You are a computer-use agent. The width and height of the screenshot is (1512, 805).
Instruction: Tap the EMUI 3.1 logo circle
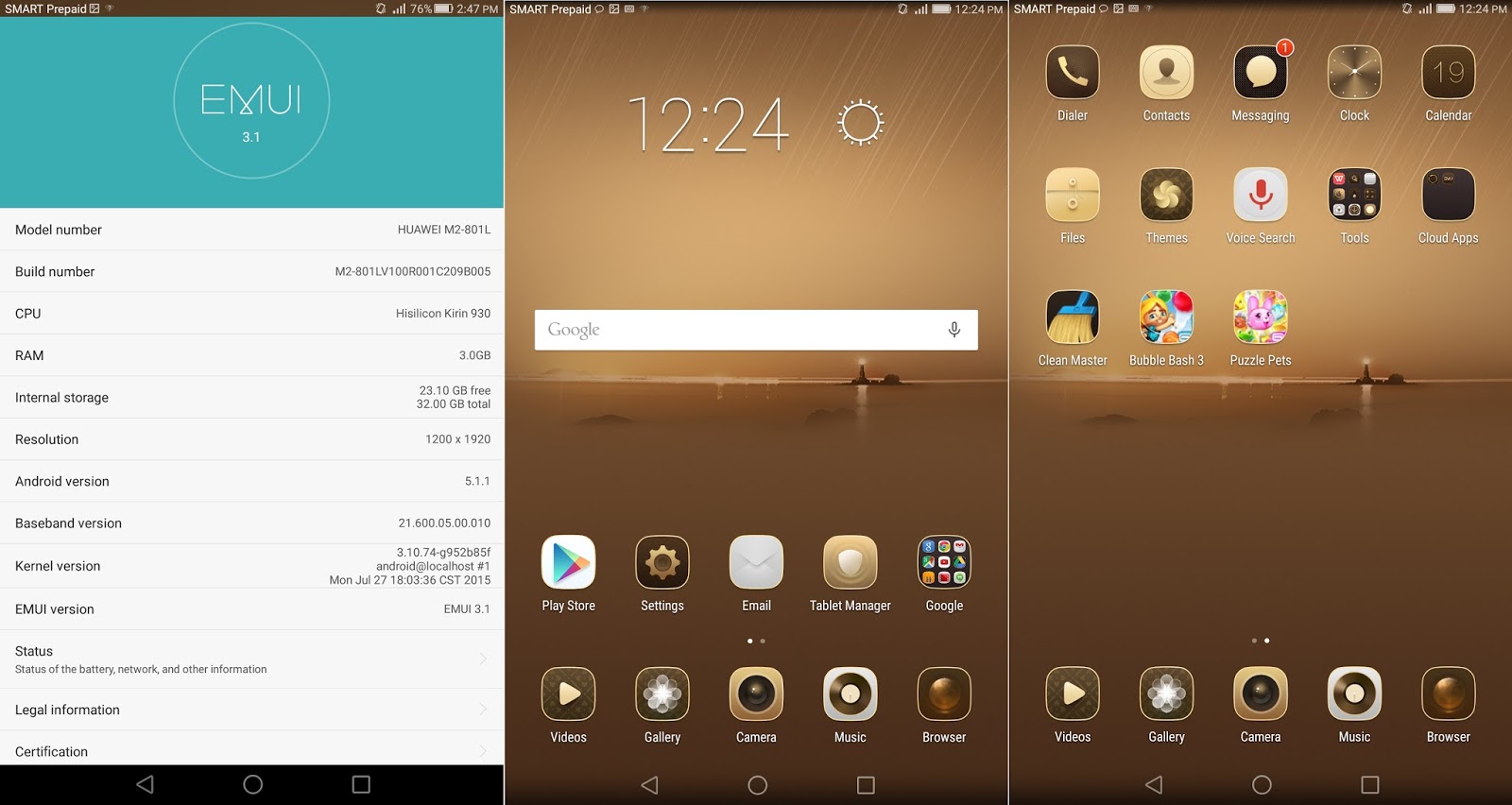[251, 101]
